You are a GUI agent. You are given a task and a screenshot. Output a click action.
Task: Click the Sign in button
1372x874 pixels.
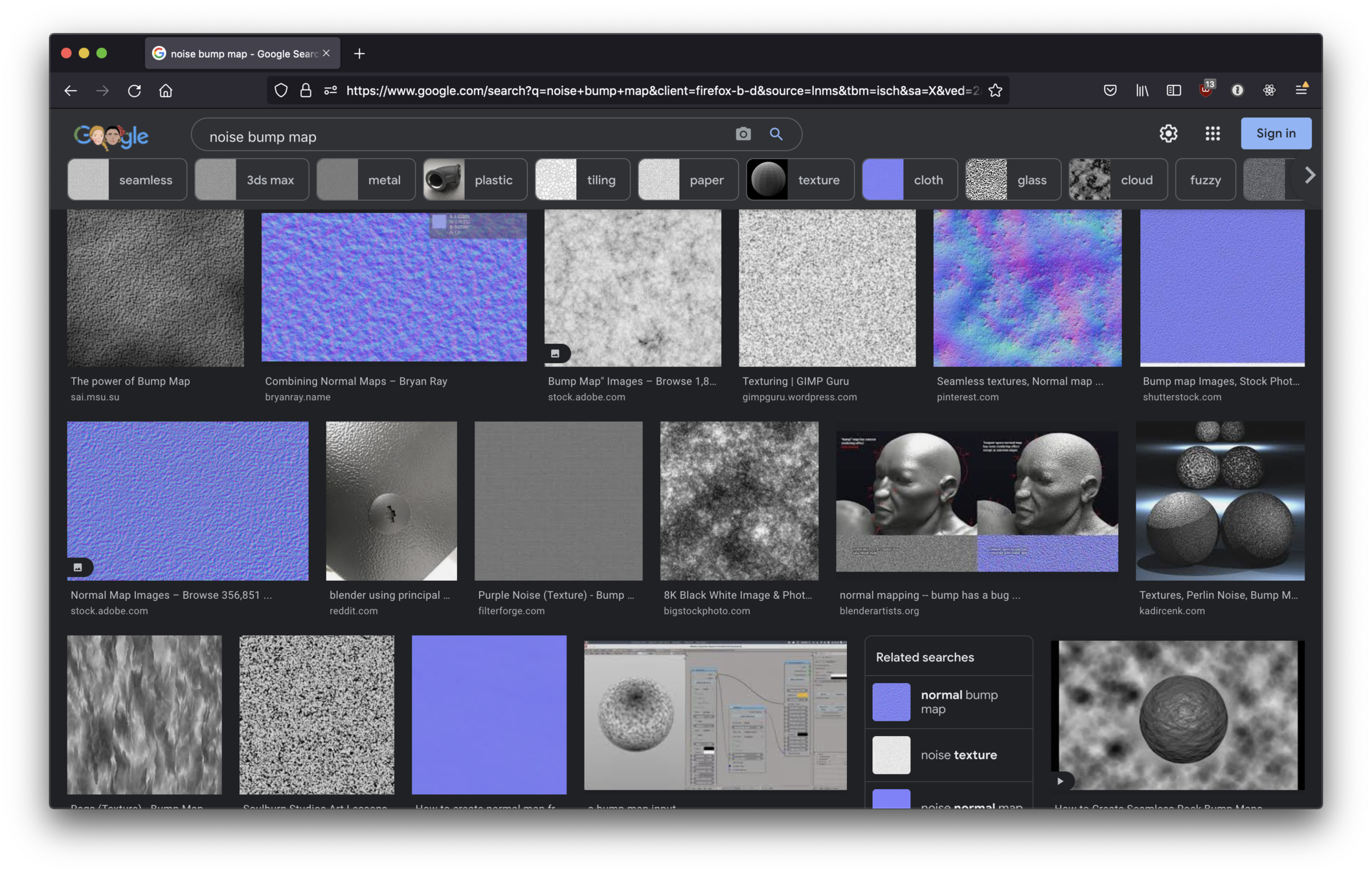coord(1276,133)
